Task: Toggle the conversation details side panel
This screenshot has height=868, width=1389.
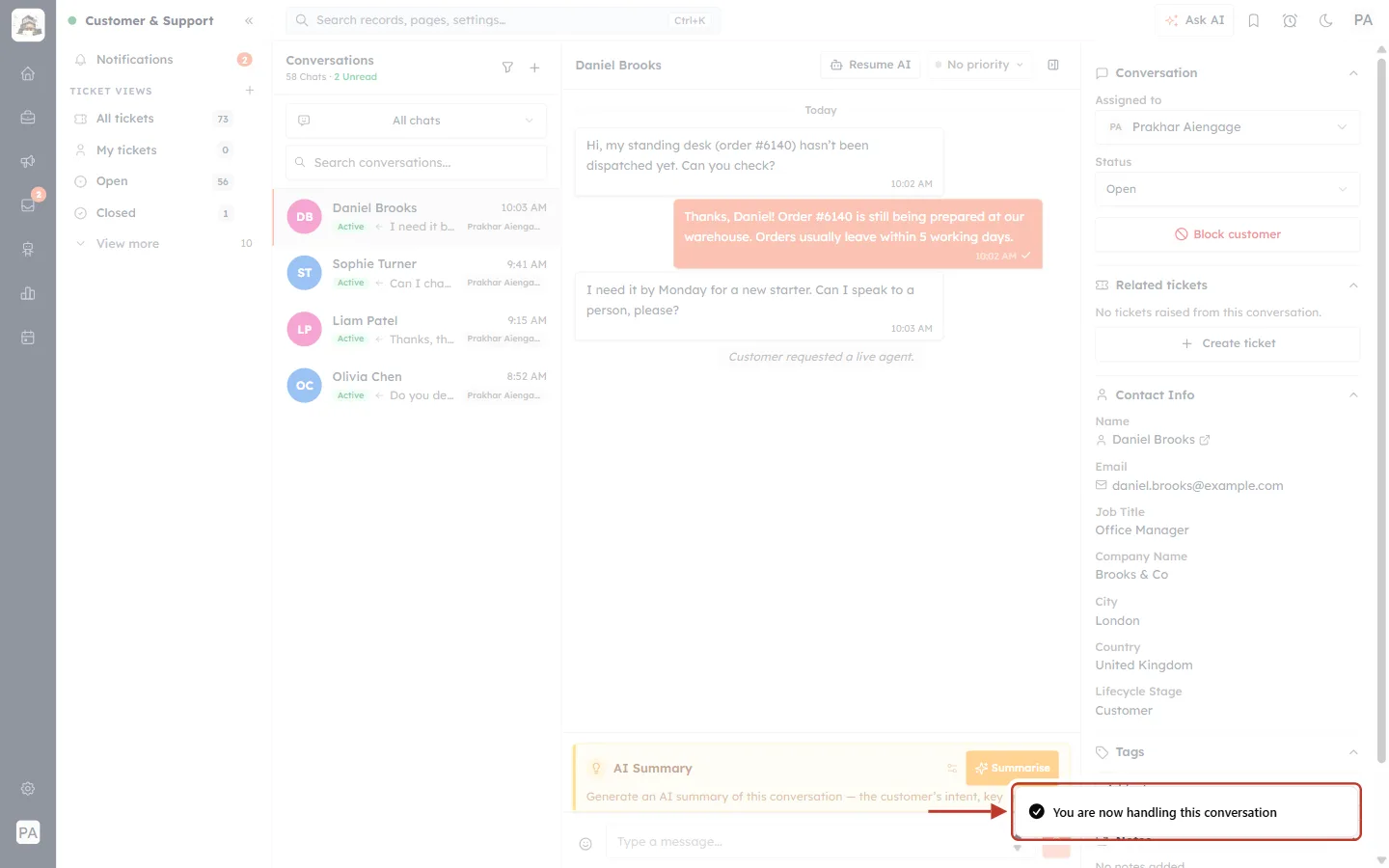Action: [1053, 65]
